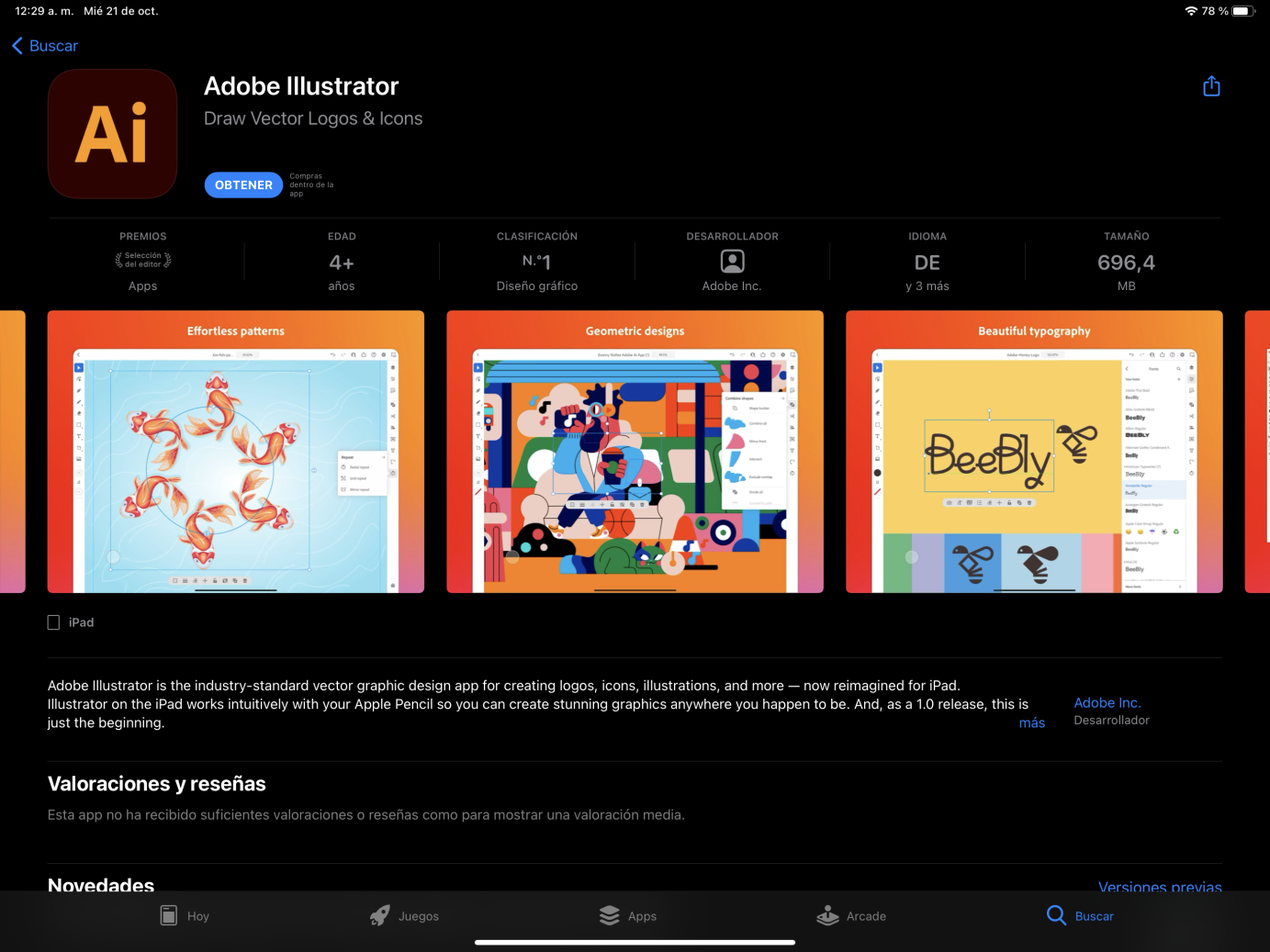The image size is (1270, 952).
Task: Switch to the Apps tab
Action: point(628,915)
